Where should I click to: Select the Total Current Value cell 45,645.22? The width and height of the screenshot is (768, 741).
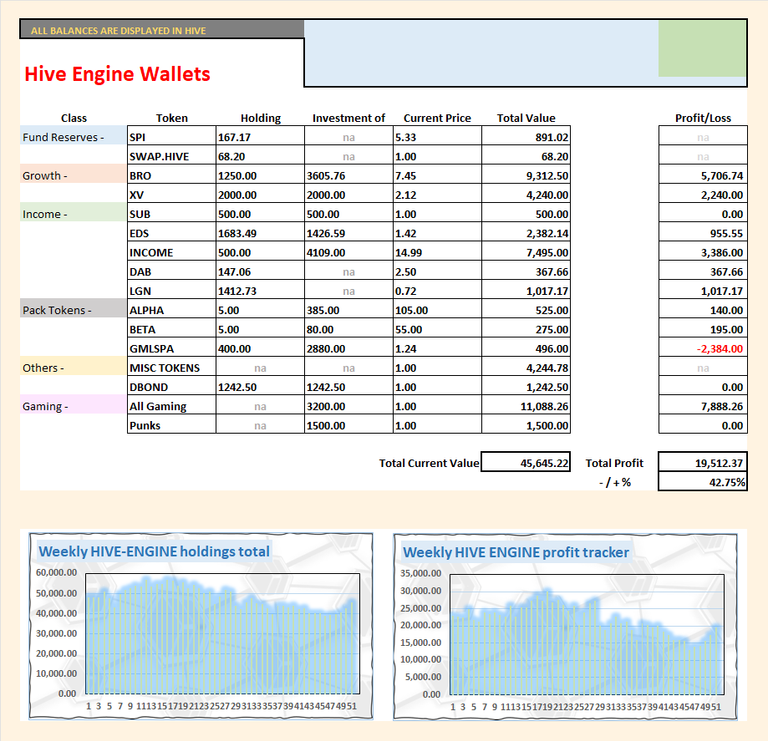[x=526, y=462]
